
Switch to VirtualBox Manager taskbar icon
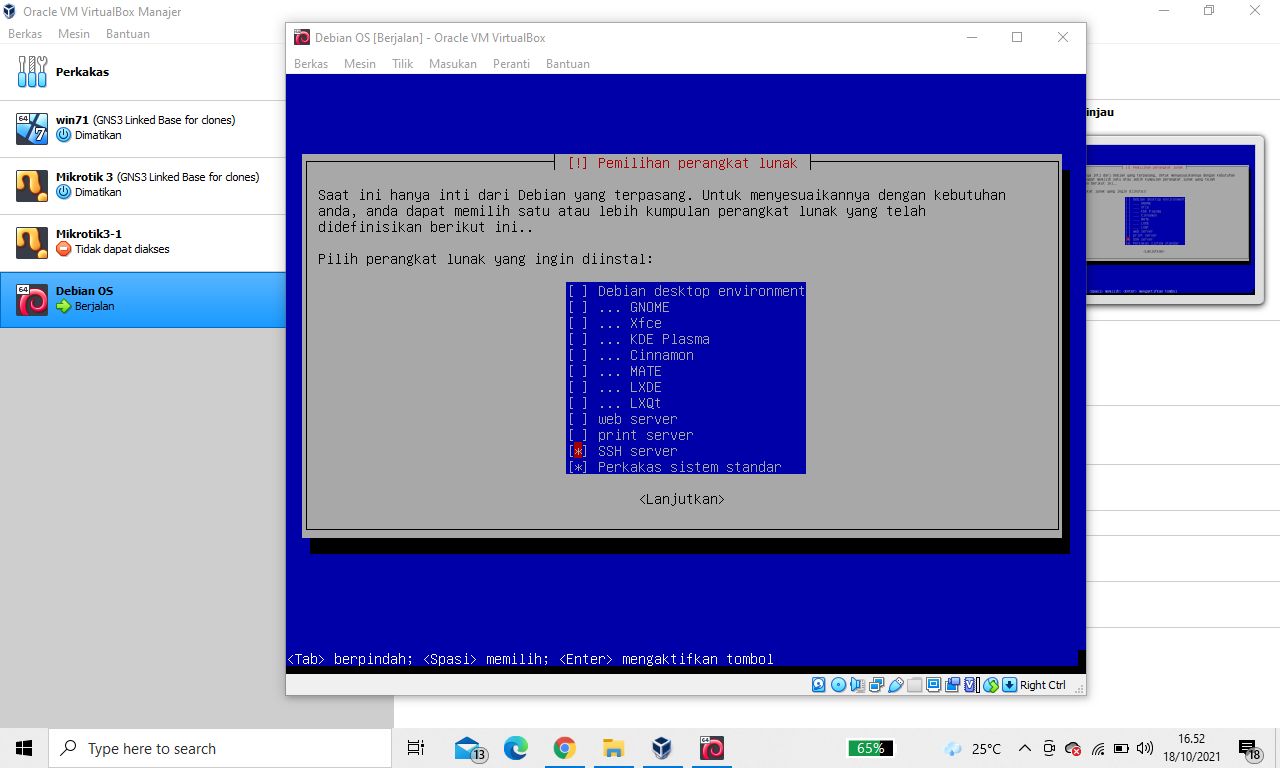[661, 748]
